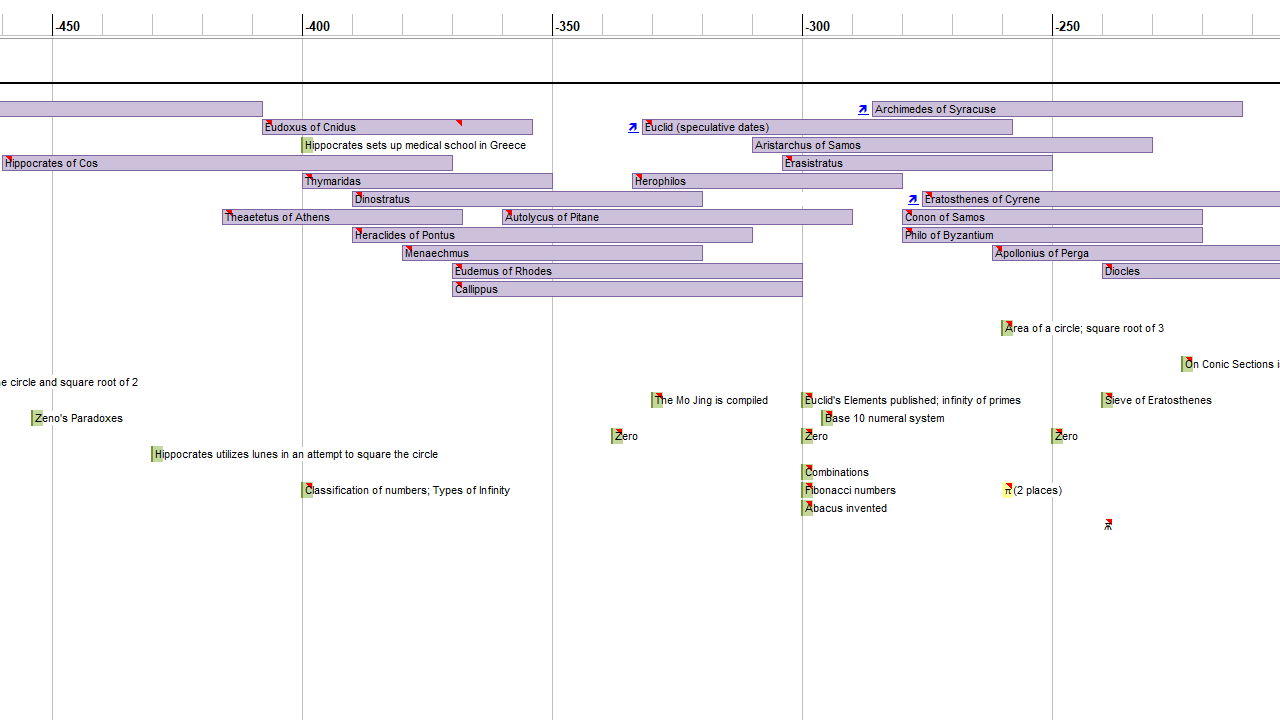Select the green Fibonacci numbers event marker
The height and width of the screenshot is (720, 1280).
pos(807,490)
